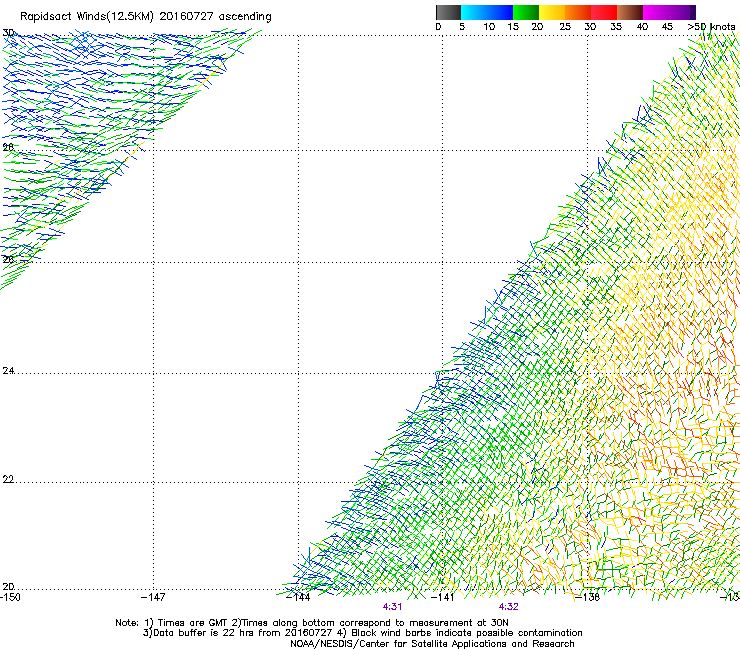Pick red 30-35 knots legend segment

(x=604, y=12)
